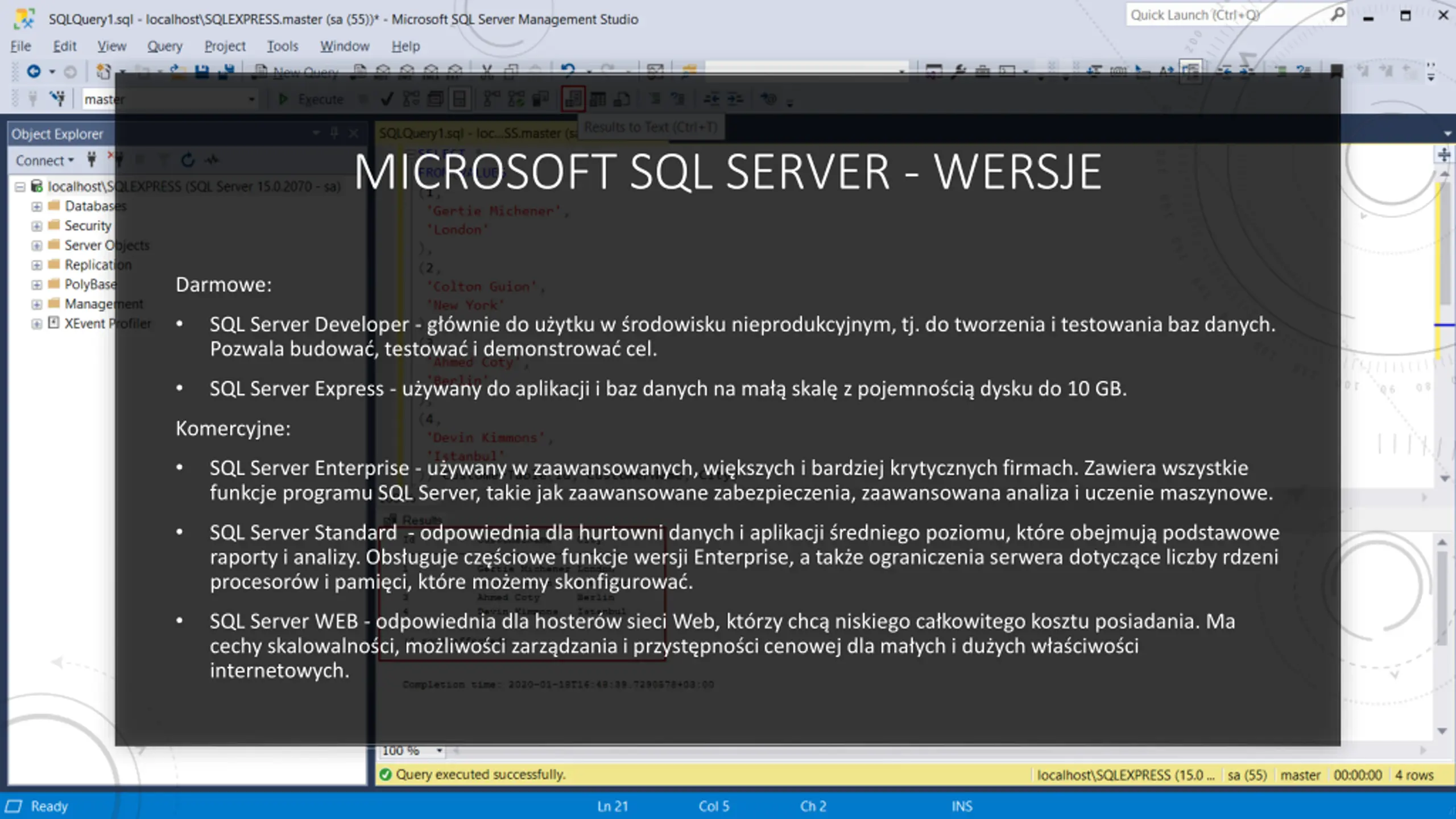Viewport: 1456px width, 819px height.
Task: Click the Toggle Bookmark icon
Action: pos(1337,72)
